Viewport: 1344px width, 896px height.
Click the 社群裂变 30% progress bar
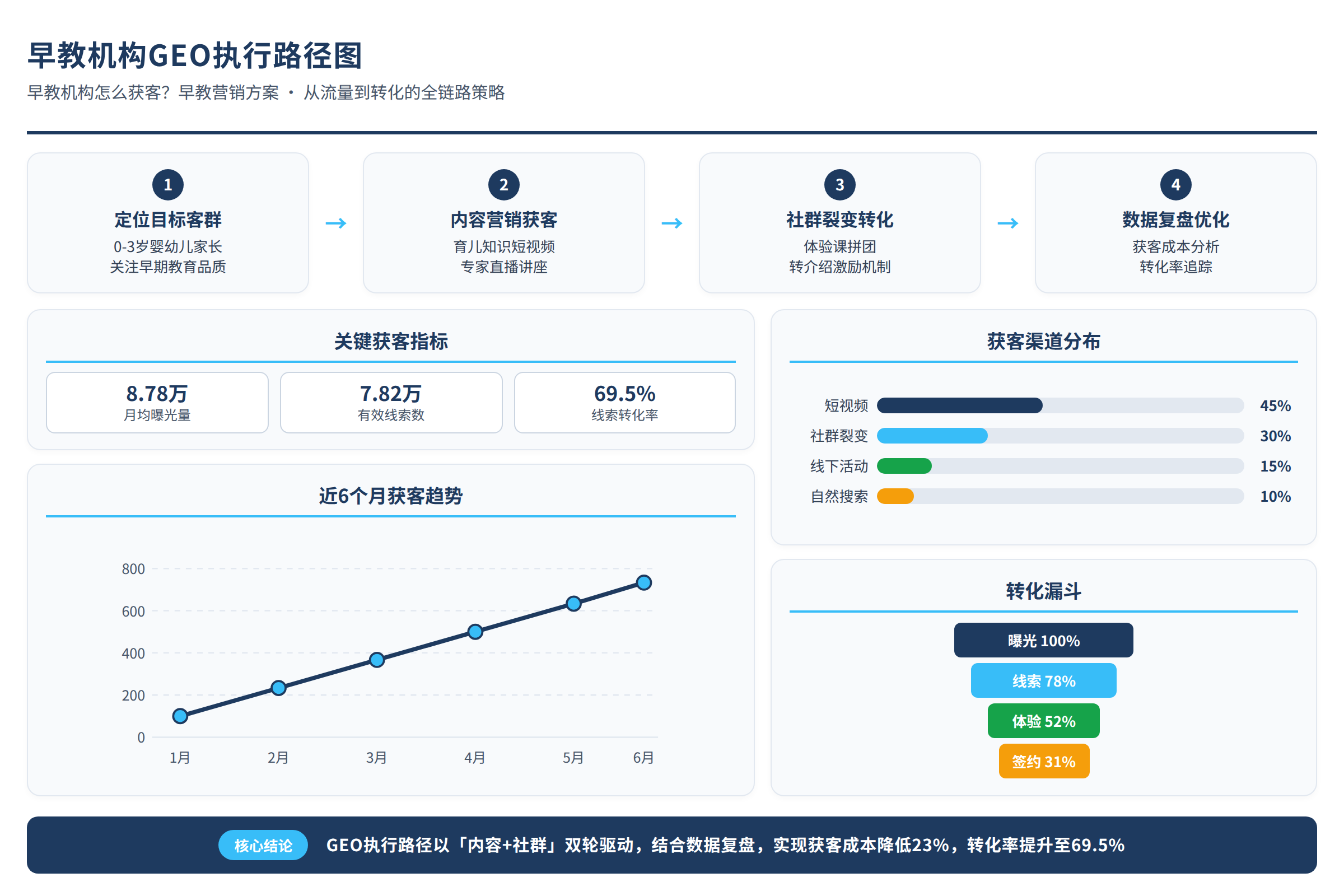[1061, 436]
